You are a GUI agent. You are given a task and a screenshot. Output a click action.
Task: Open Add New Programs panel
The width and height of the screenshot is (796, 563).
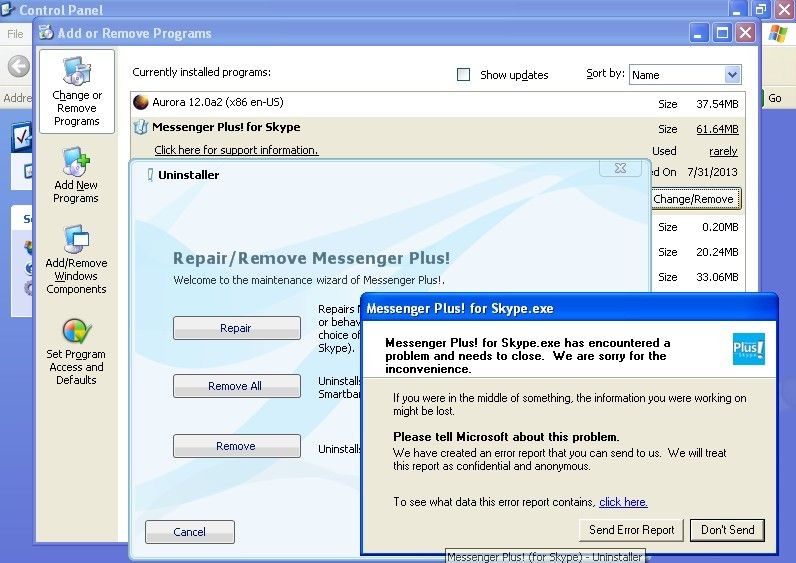point(76,175)
